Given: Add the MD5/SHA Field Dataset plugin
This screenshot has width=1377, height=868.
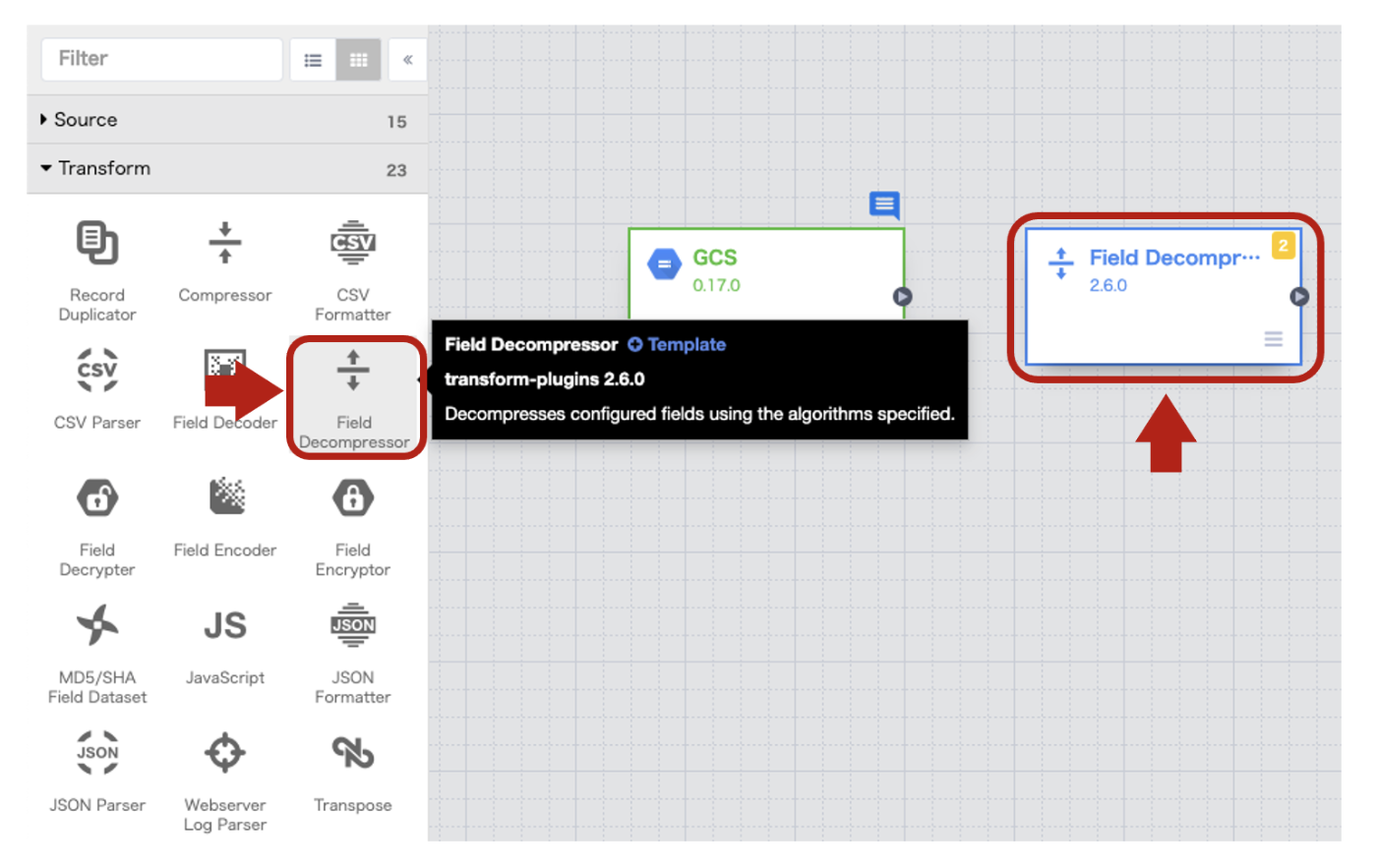Looking at the screenshot, I should (97, 654).
